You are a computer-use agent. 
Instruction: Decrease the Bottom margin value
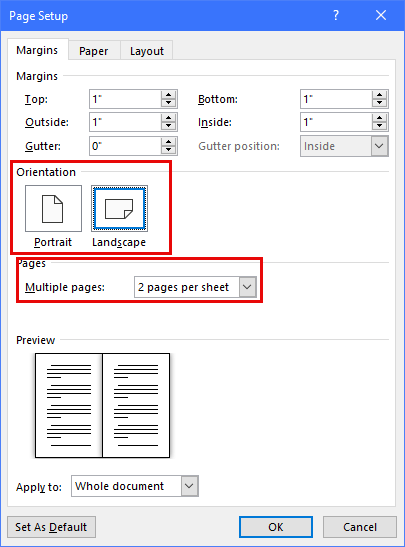[380, 103]
